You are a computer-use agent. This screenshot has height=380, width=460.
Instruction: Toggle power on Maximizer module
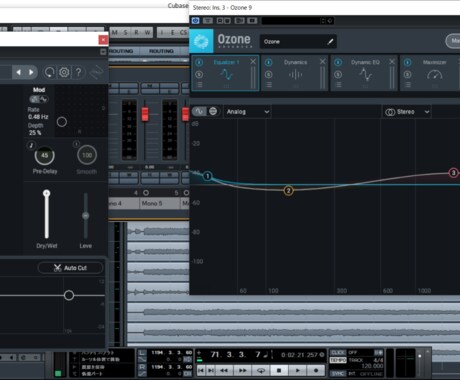pyautogui.click(x=407, y=62)
